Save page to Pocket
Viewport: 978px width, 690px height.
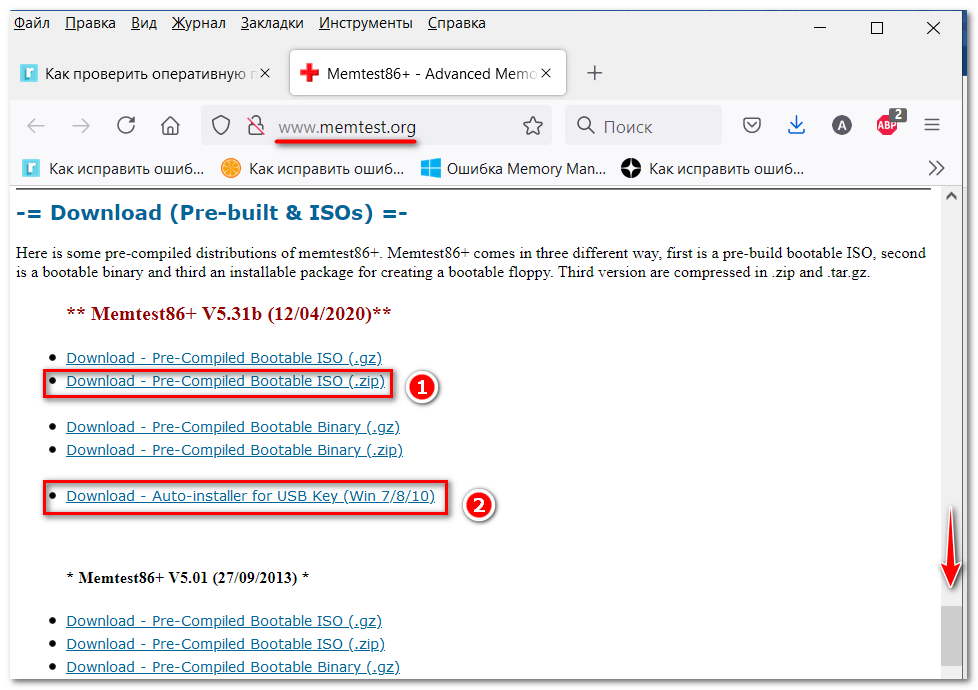pos(752,125)
